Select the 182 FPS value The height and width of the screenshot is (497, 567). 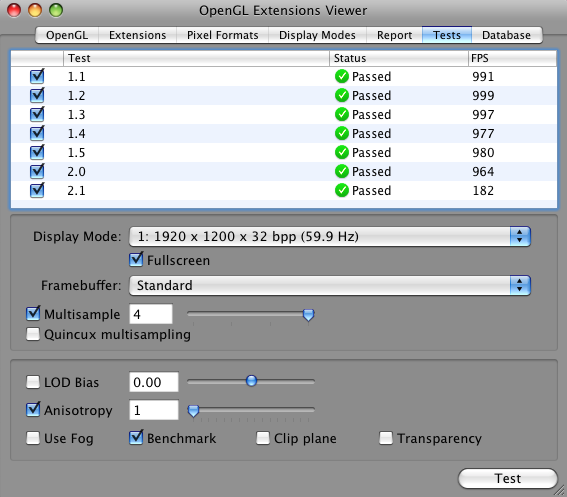coord(483,191)
